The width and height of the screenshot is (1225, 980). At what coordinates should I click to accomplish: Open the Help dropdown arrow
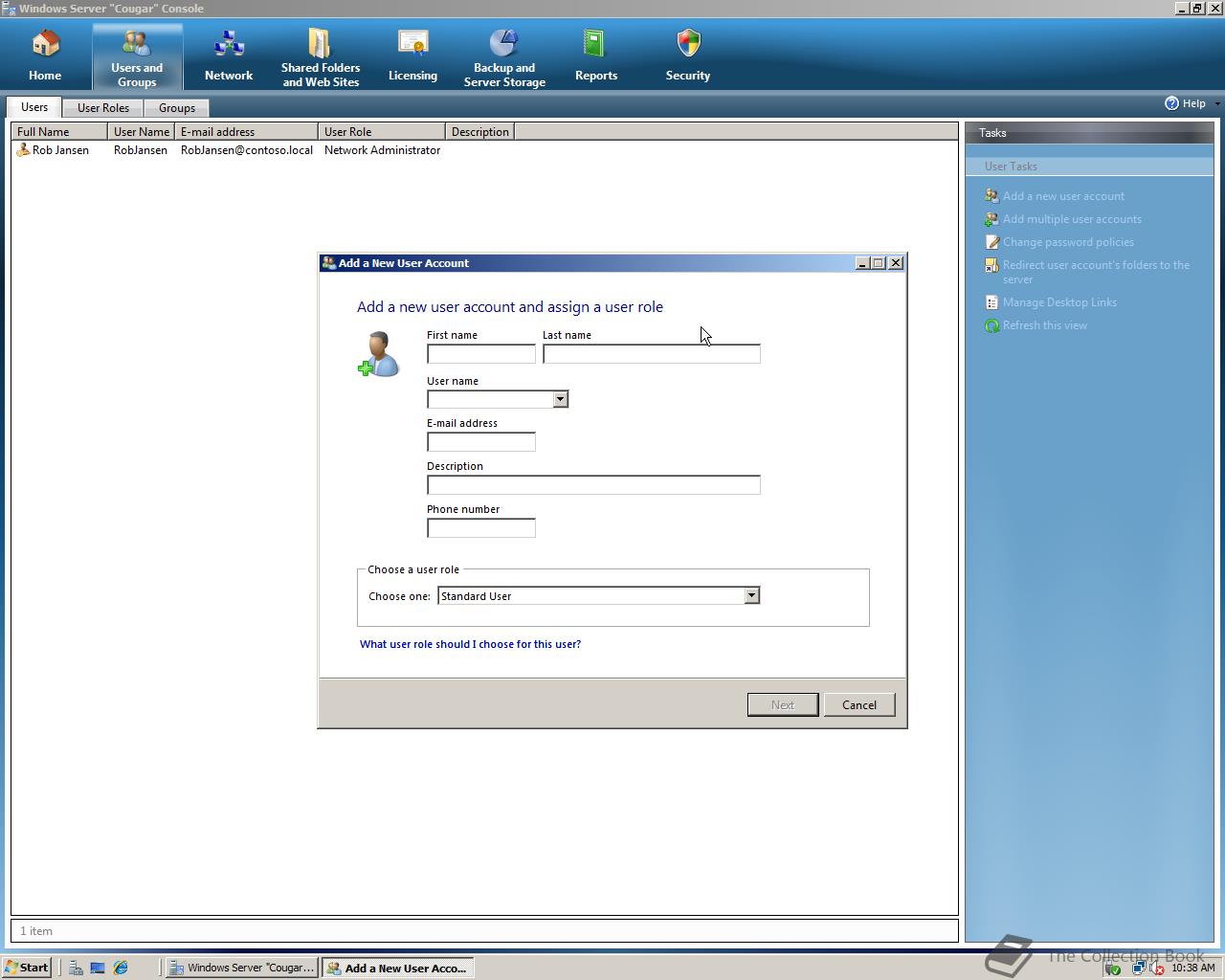(1216, 103)
